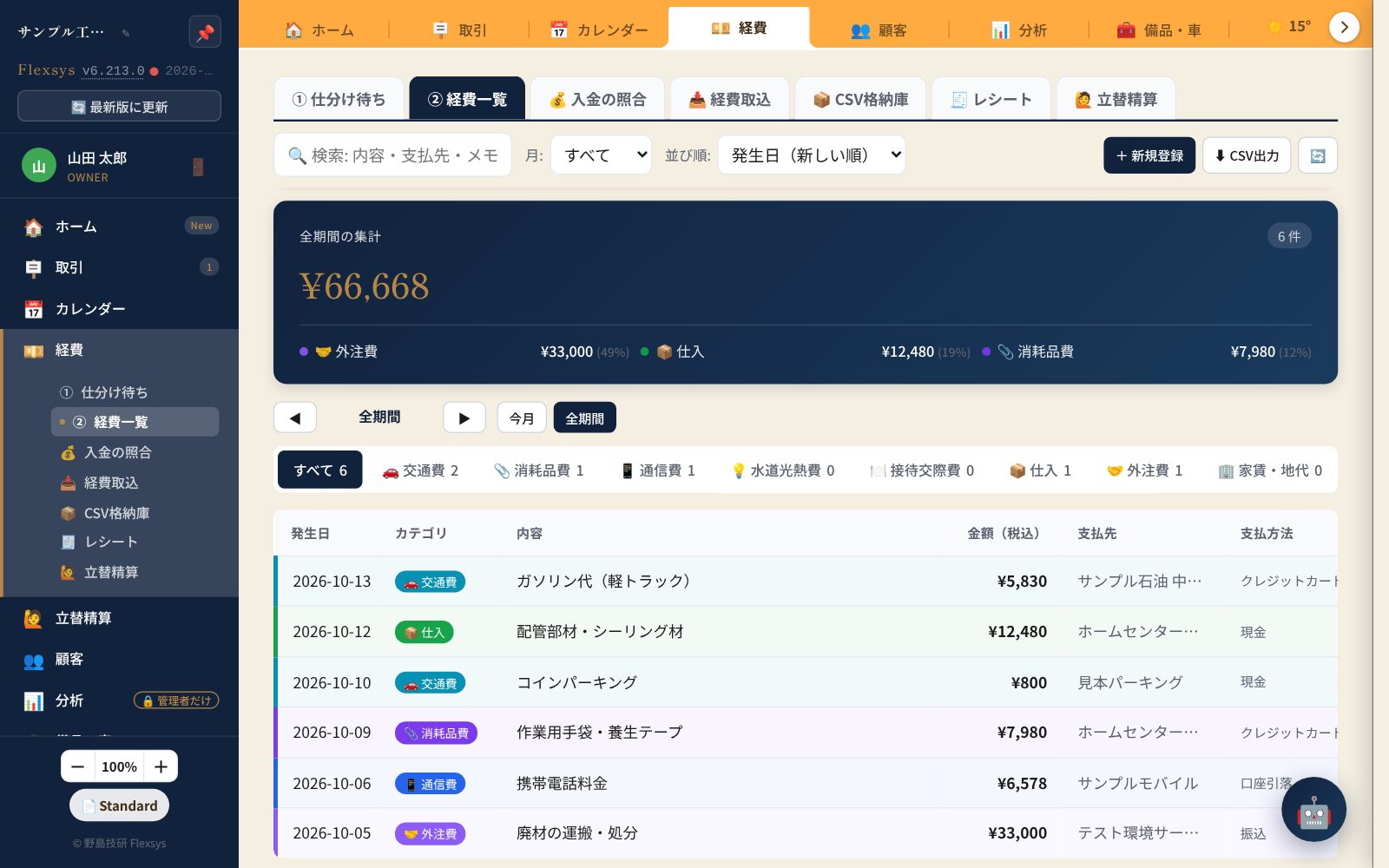Open the 経費 tab in top navigation
1389x868 pixels.
pyautogui.click(x=739, y=28)
